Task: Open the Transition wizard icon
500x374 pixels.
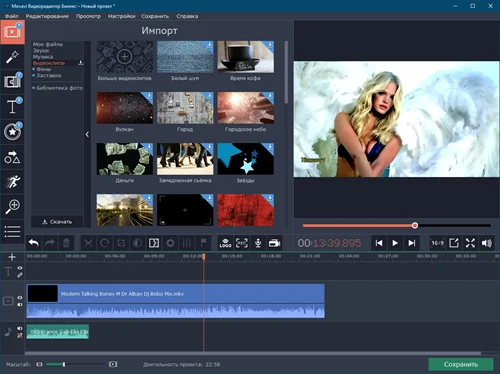Action: point(154,243)
